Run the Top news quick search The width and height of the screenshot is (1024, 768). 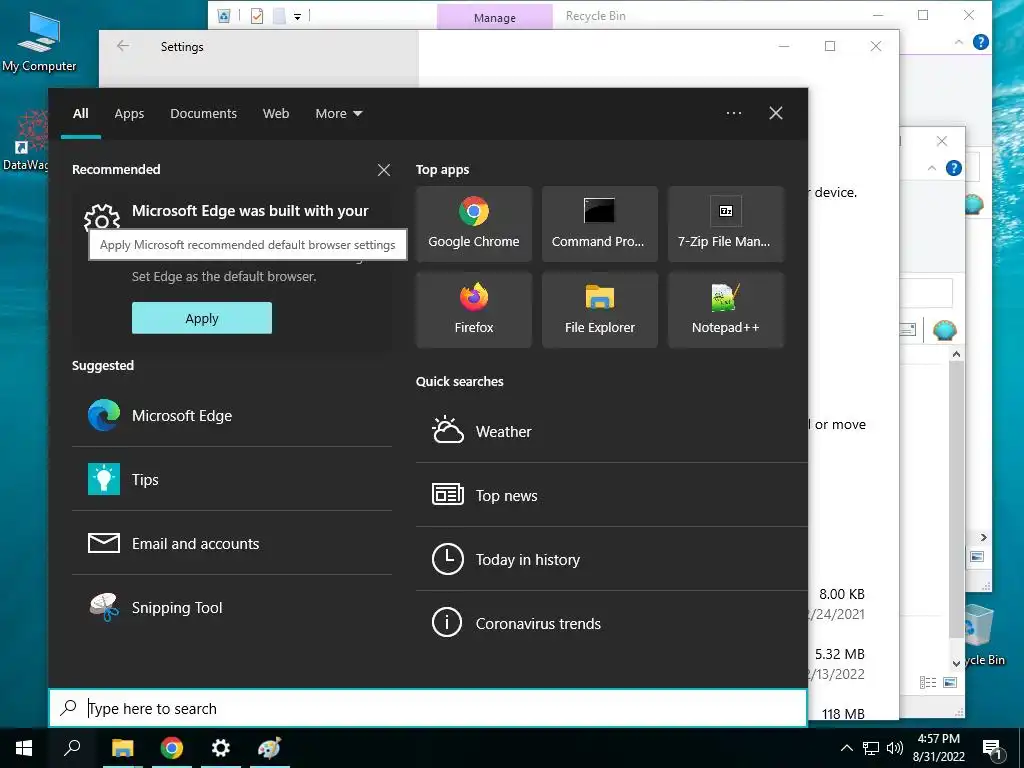point(611,495)
